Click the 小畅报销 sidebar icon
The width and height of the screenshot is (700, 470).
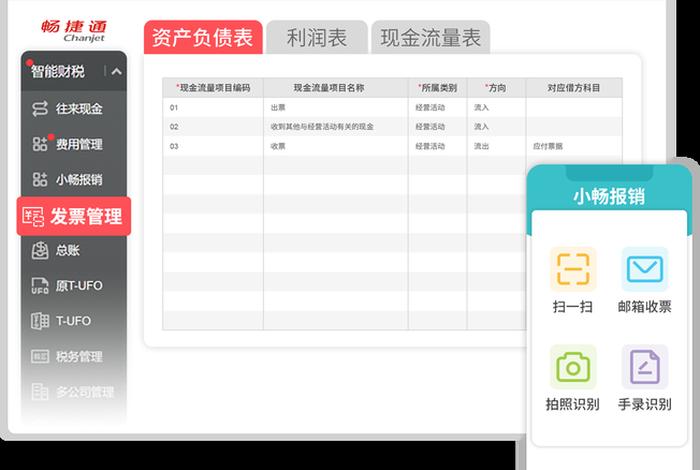point(40,179)
